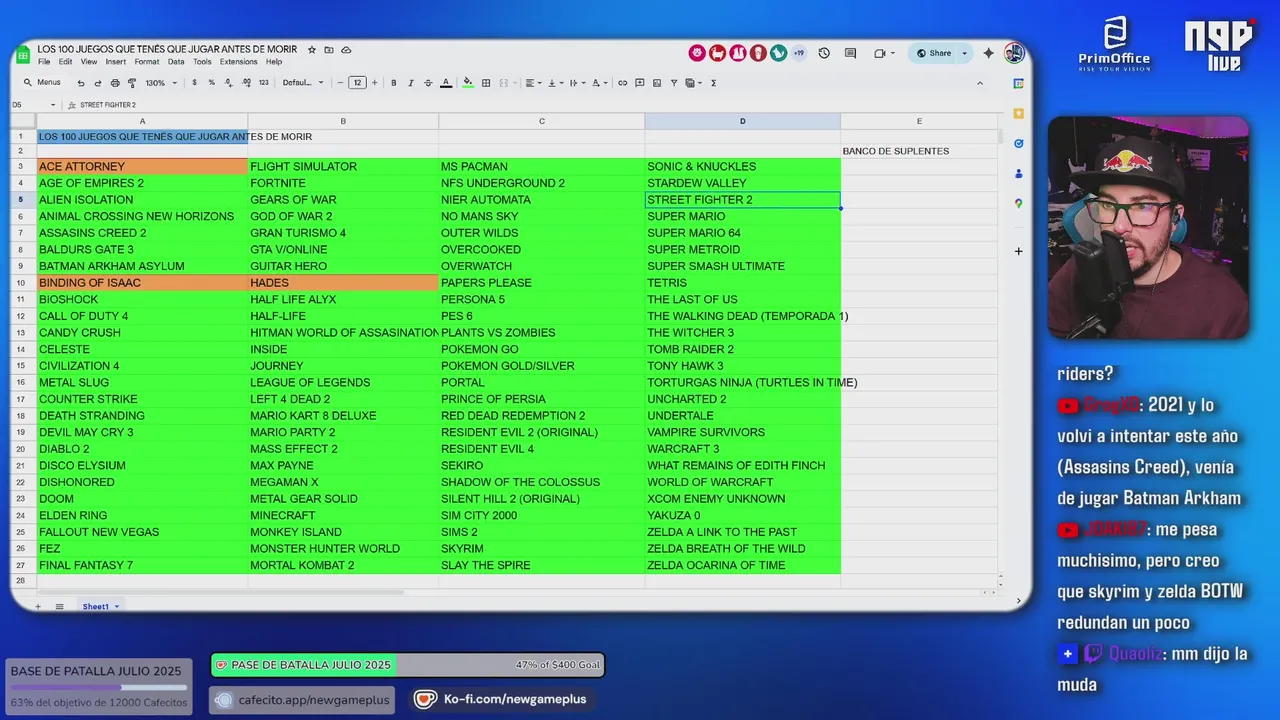
Task: Open the functions sigma icon
Action: coord(713,83)
